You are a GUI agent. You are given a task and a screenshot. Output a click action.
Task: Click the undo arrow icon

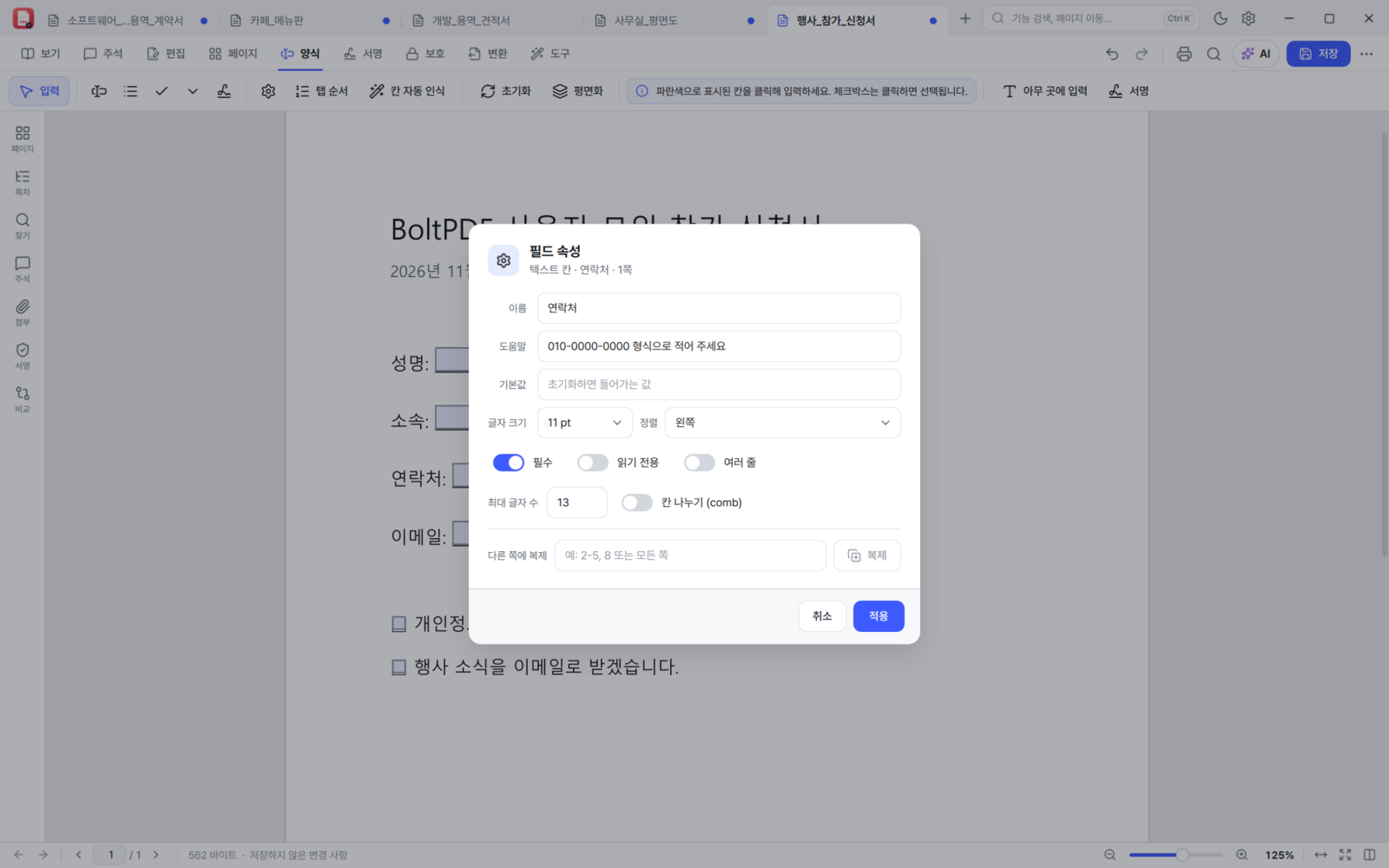[1112, 54]
